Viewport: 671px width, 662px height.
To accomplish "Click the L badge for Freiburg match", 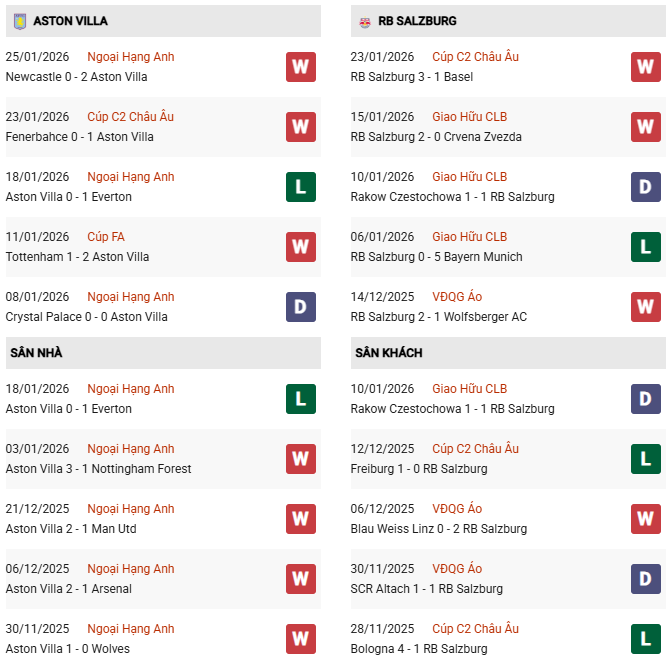I will [x=645, y=459].
